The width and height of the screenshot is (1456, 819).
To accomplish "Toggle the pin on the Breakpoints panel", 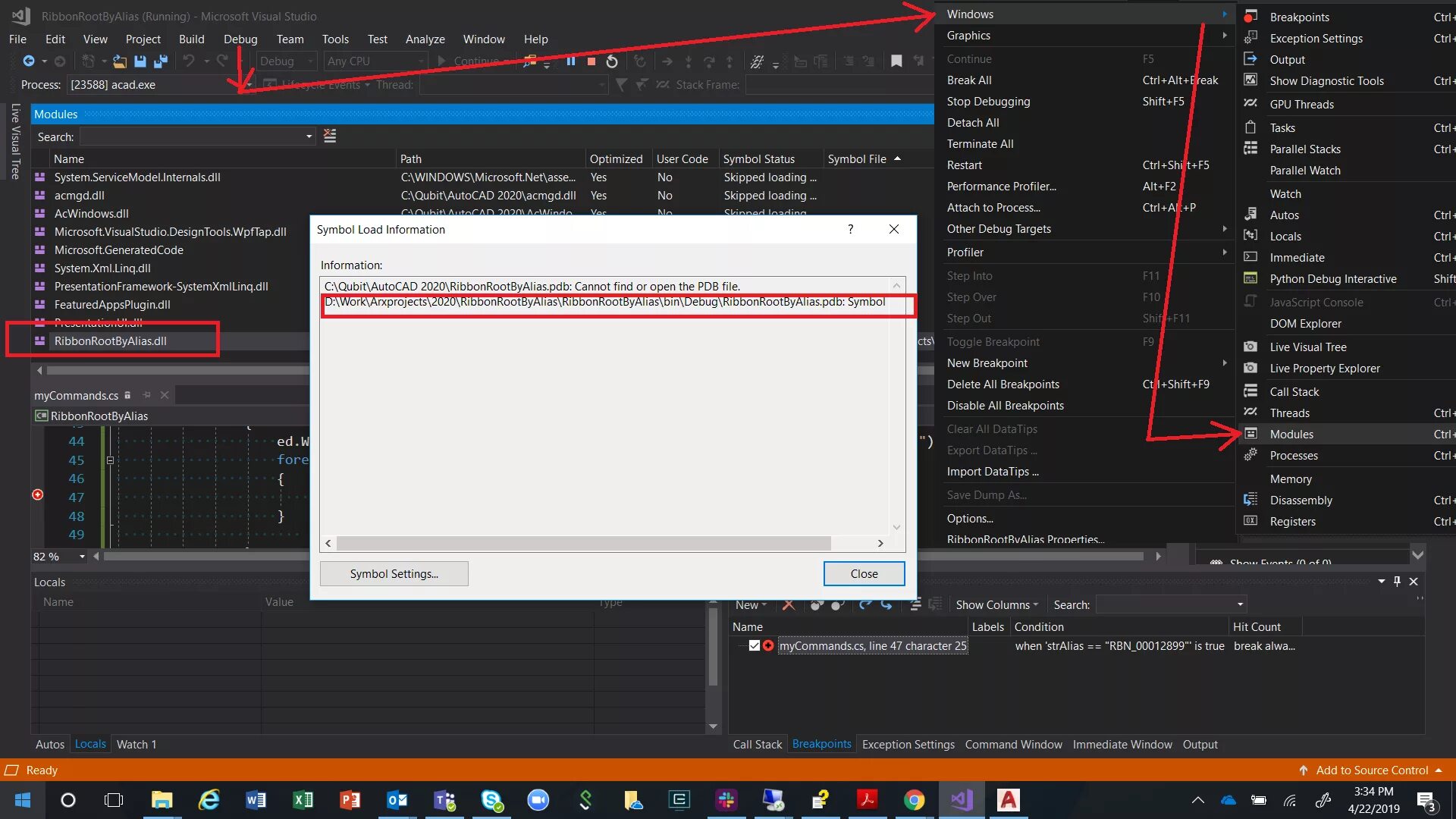I will [x=1397, y=582].
